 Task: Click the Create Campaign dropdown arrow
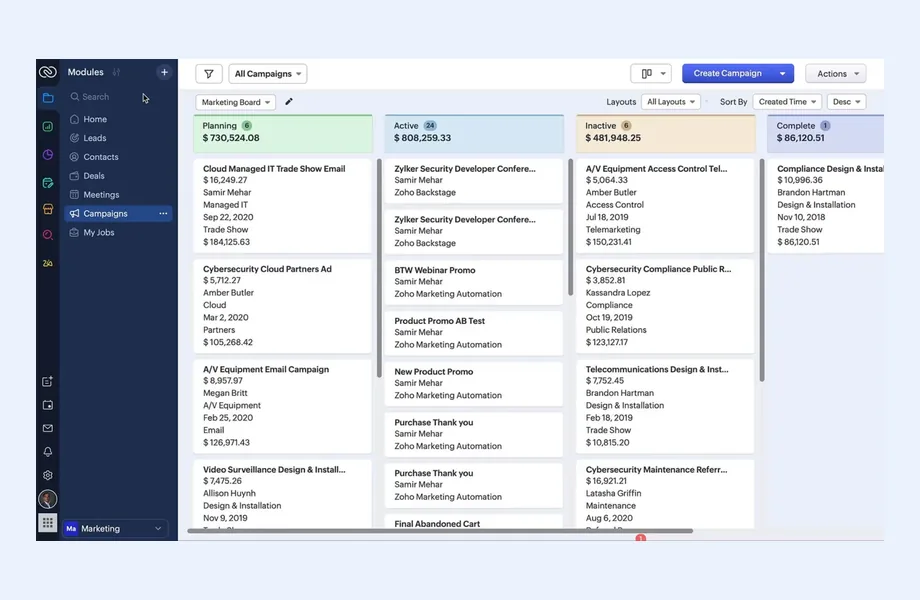[782, 73]
